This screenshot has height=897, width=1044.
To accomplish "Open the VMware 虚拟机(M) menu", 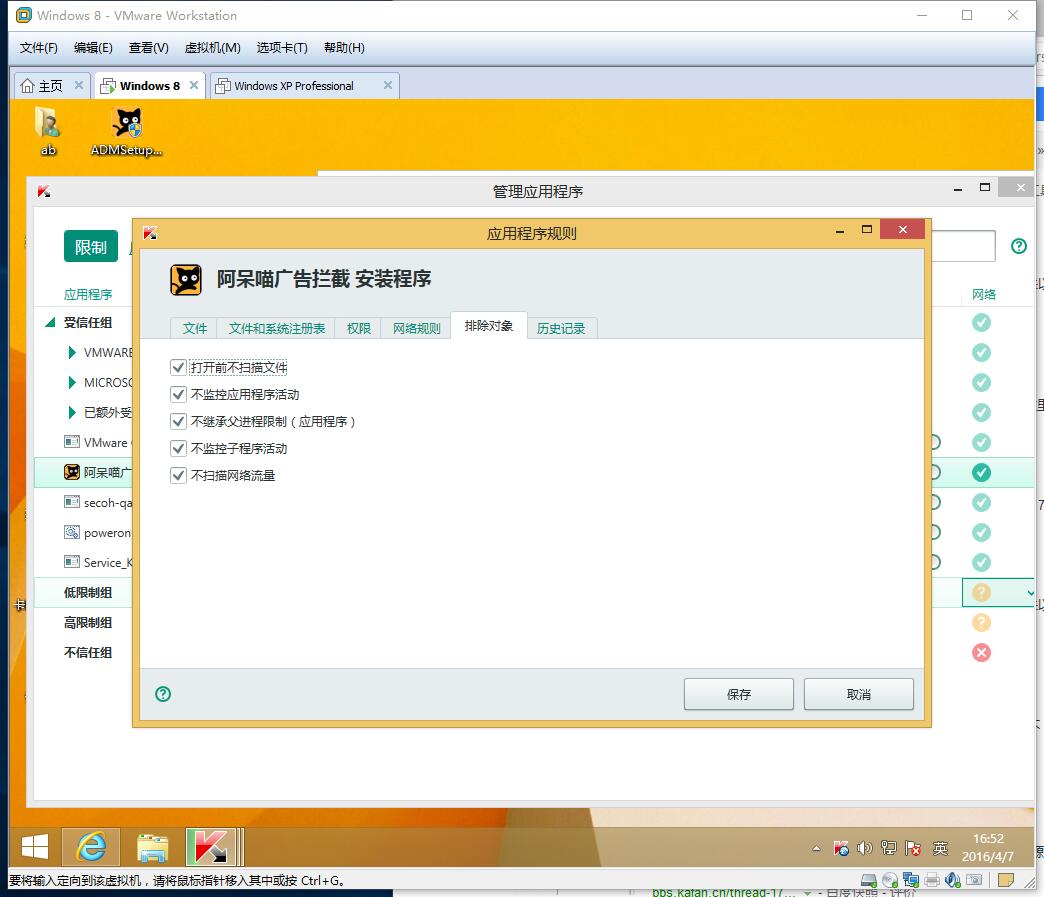I will [212, 47].
